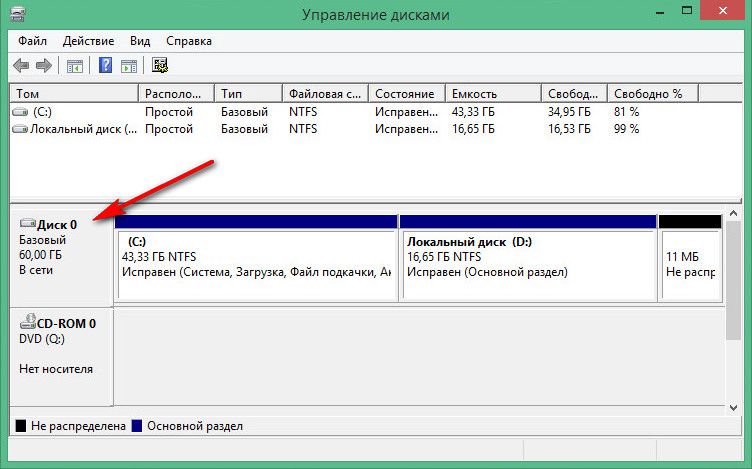This screenshot has width=752, height=469.
Task: Open the Справка menu
Action: pyautogui.click(x=188, y=41)
